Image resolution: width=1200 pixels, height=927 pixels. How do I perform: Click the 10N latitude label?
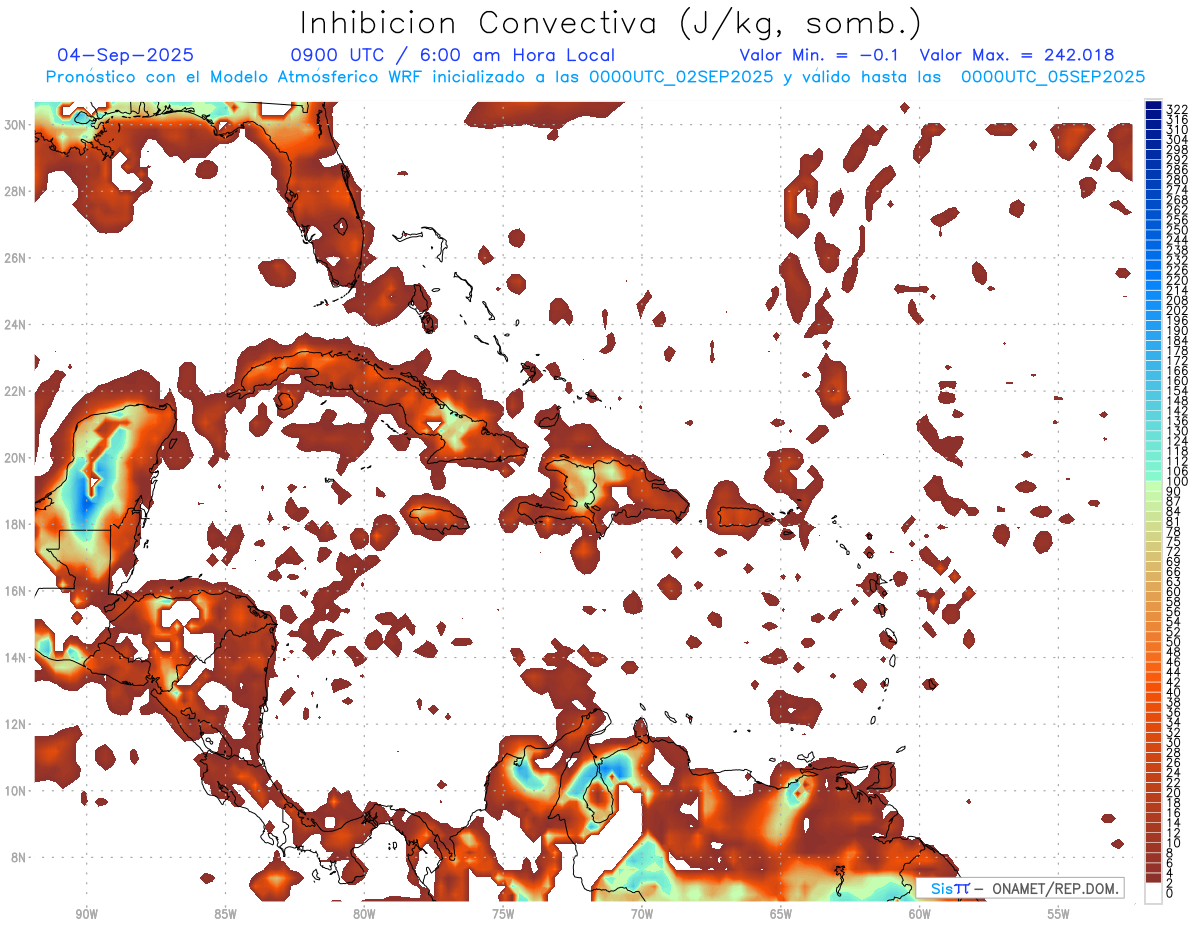(17, 791)
